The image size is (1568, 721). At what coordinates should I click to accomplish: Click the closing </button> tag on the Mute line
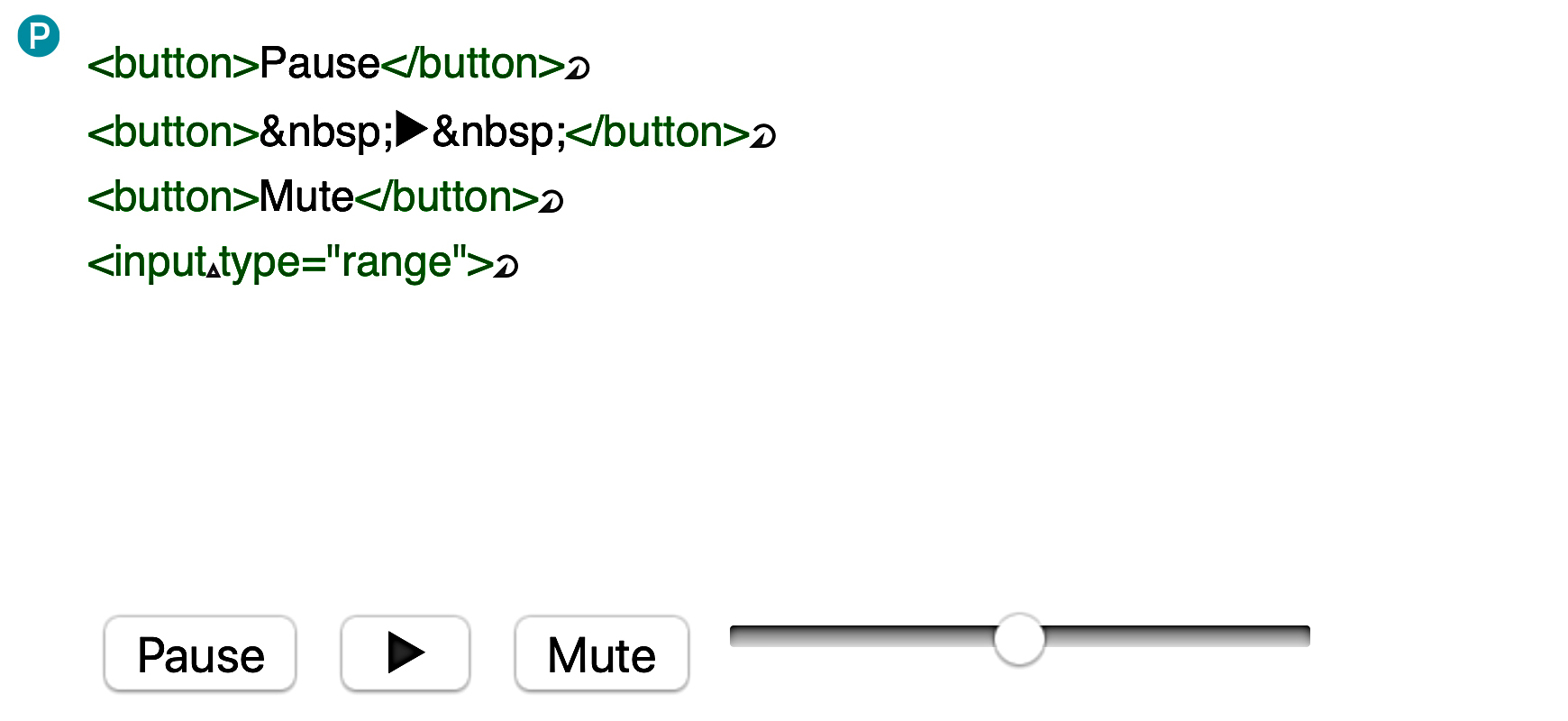[x=447, y=196]
